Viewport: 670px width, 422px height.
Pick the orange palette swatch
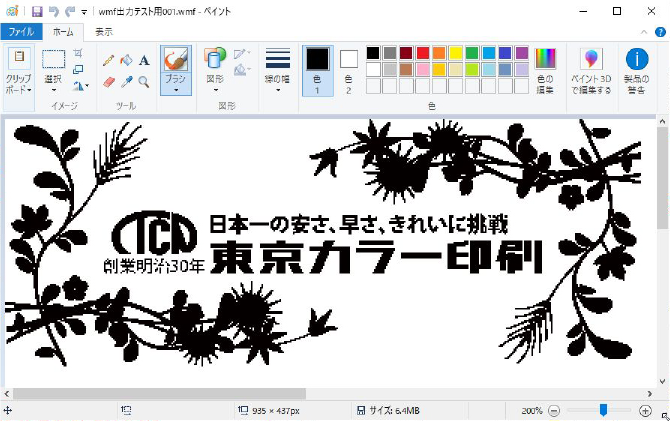(x=439, y=53)
